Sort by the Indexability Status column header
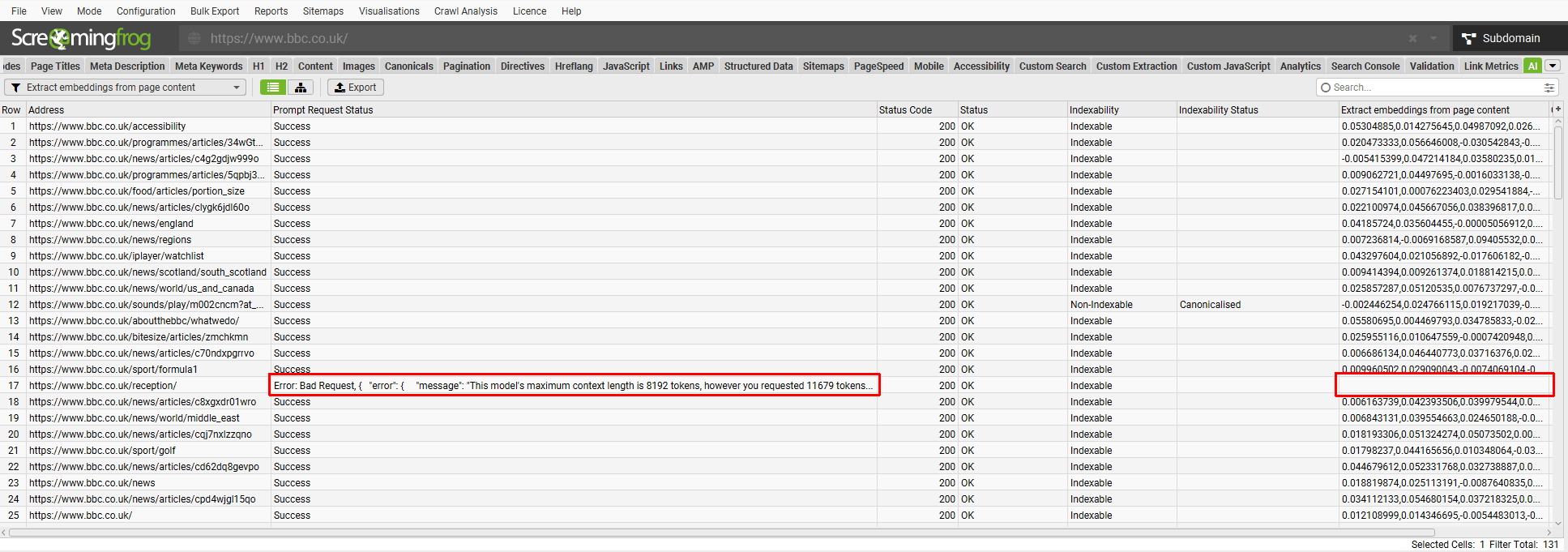The height and width of the screenshot is (552, 1568). point(1258,109)
